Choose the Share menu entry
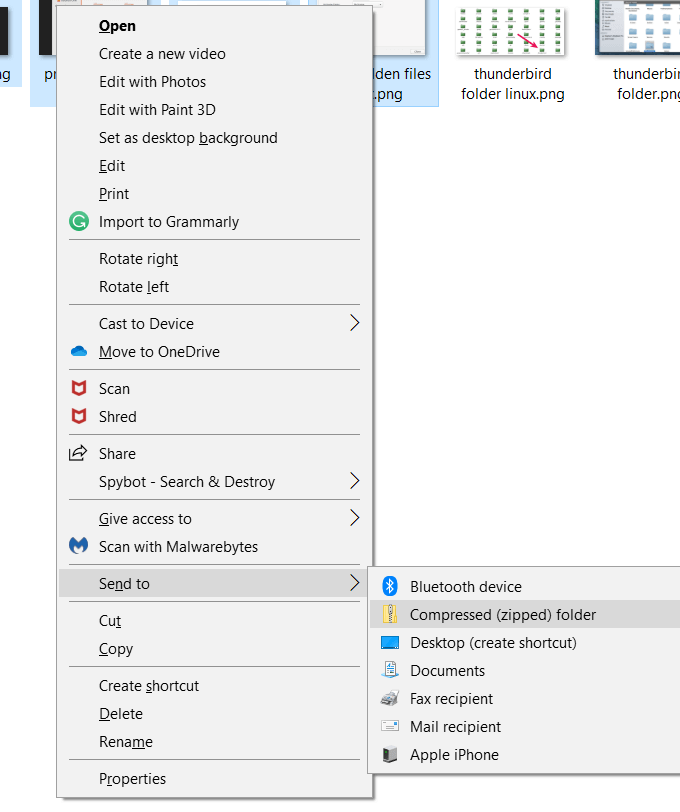 tap(214, 454)
